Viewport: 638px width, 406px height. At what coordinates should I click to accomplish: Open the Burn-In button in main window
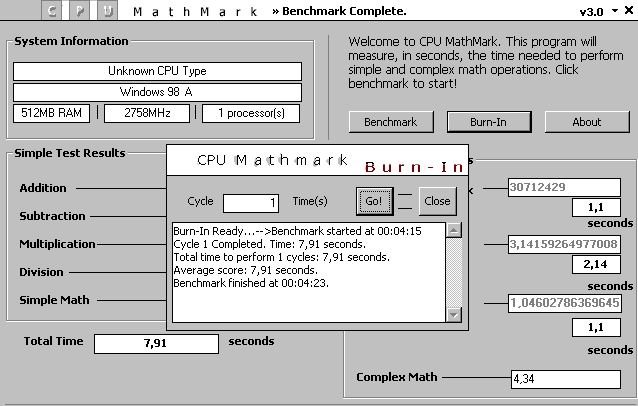point(489,122)
